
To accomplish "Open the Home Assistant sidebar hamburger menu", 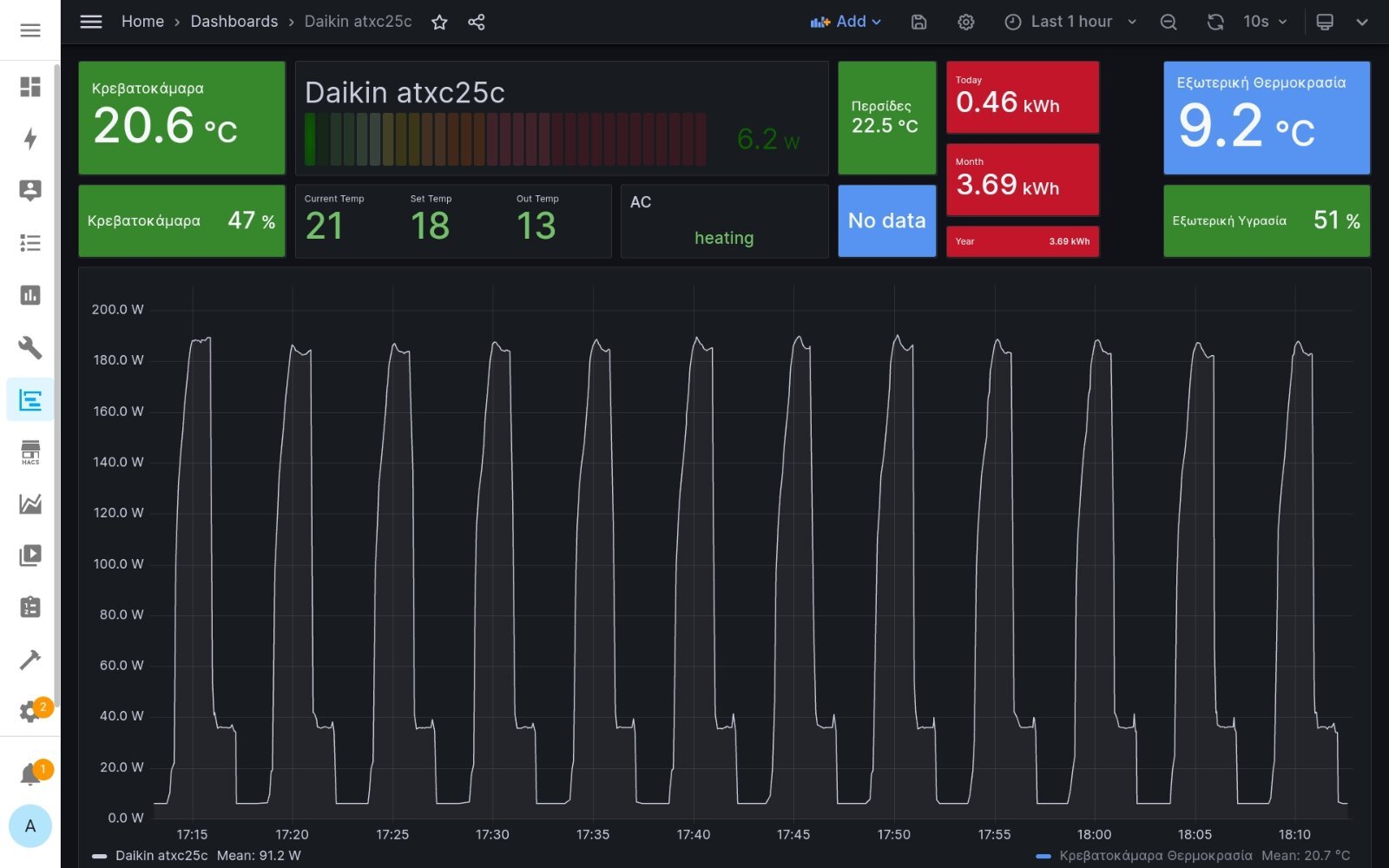I will point(30,30).
